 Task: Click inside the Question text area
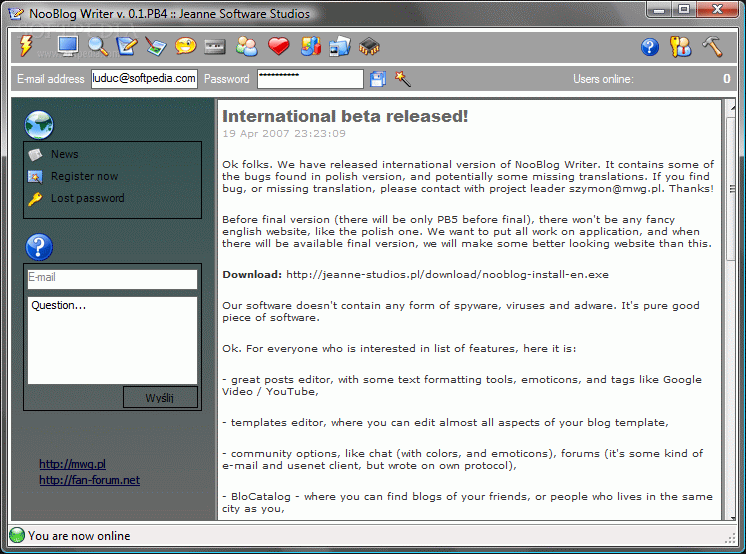112,340
